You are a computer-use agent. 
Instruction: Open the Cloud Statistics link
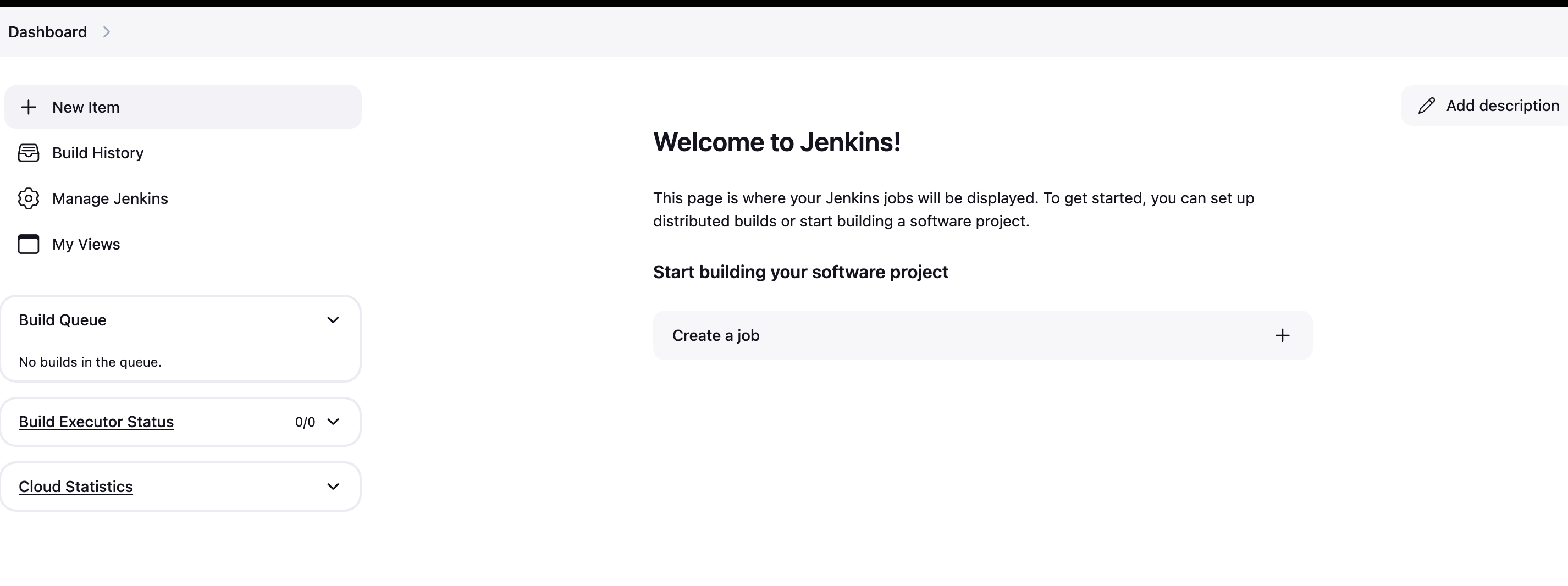(75, 486)
